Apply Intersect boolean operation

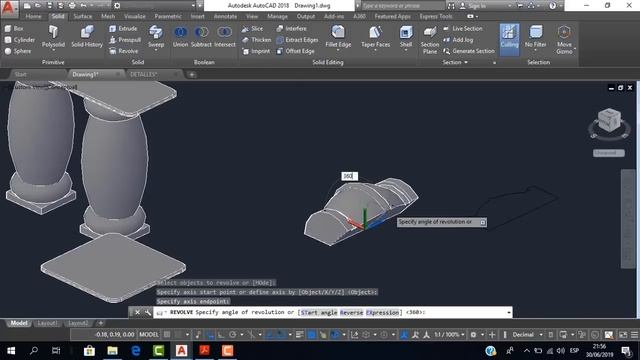(x=224, y=37)
